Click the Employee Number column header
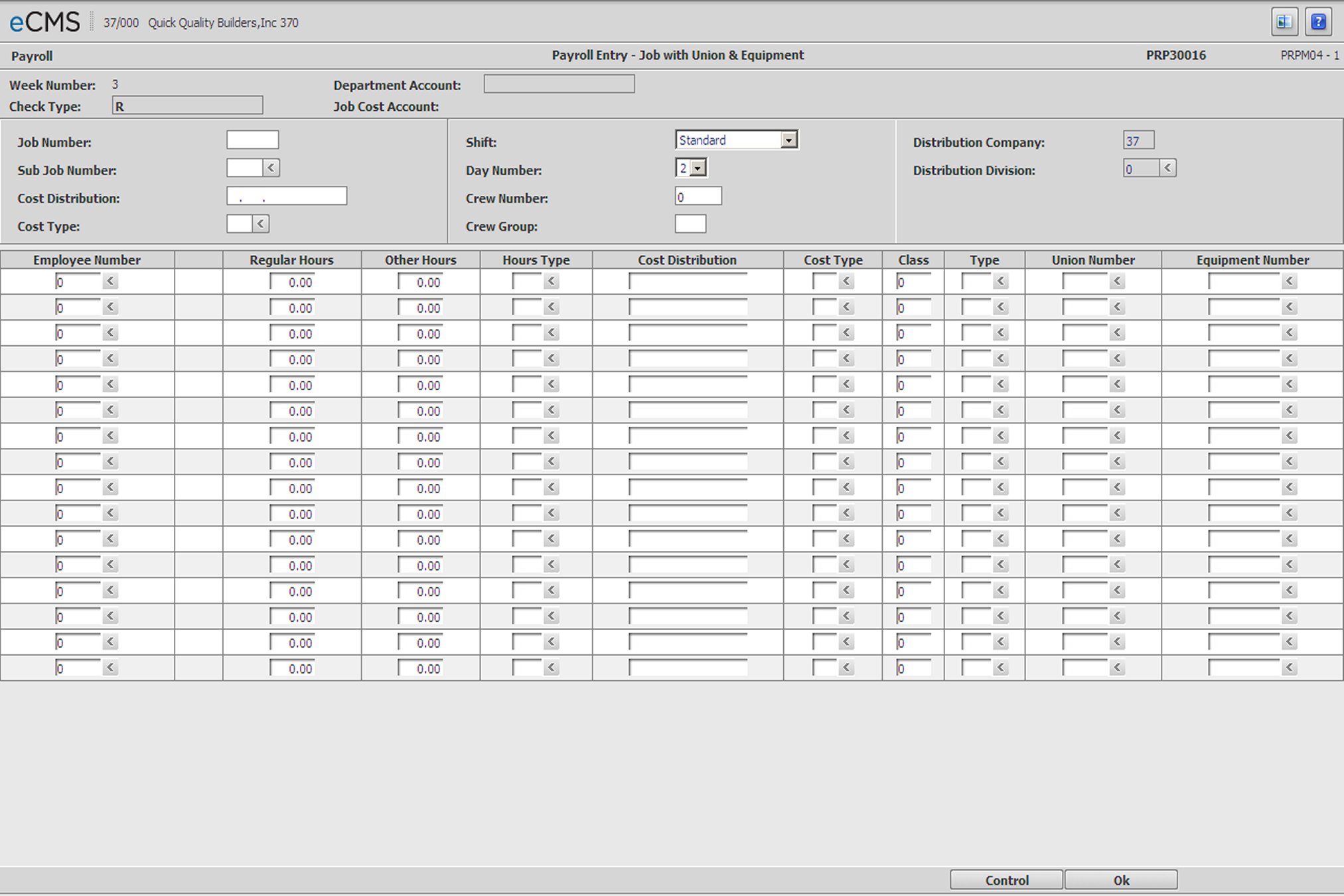This screenshot has height=896, width=1344. 87,260
